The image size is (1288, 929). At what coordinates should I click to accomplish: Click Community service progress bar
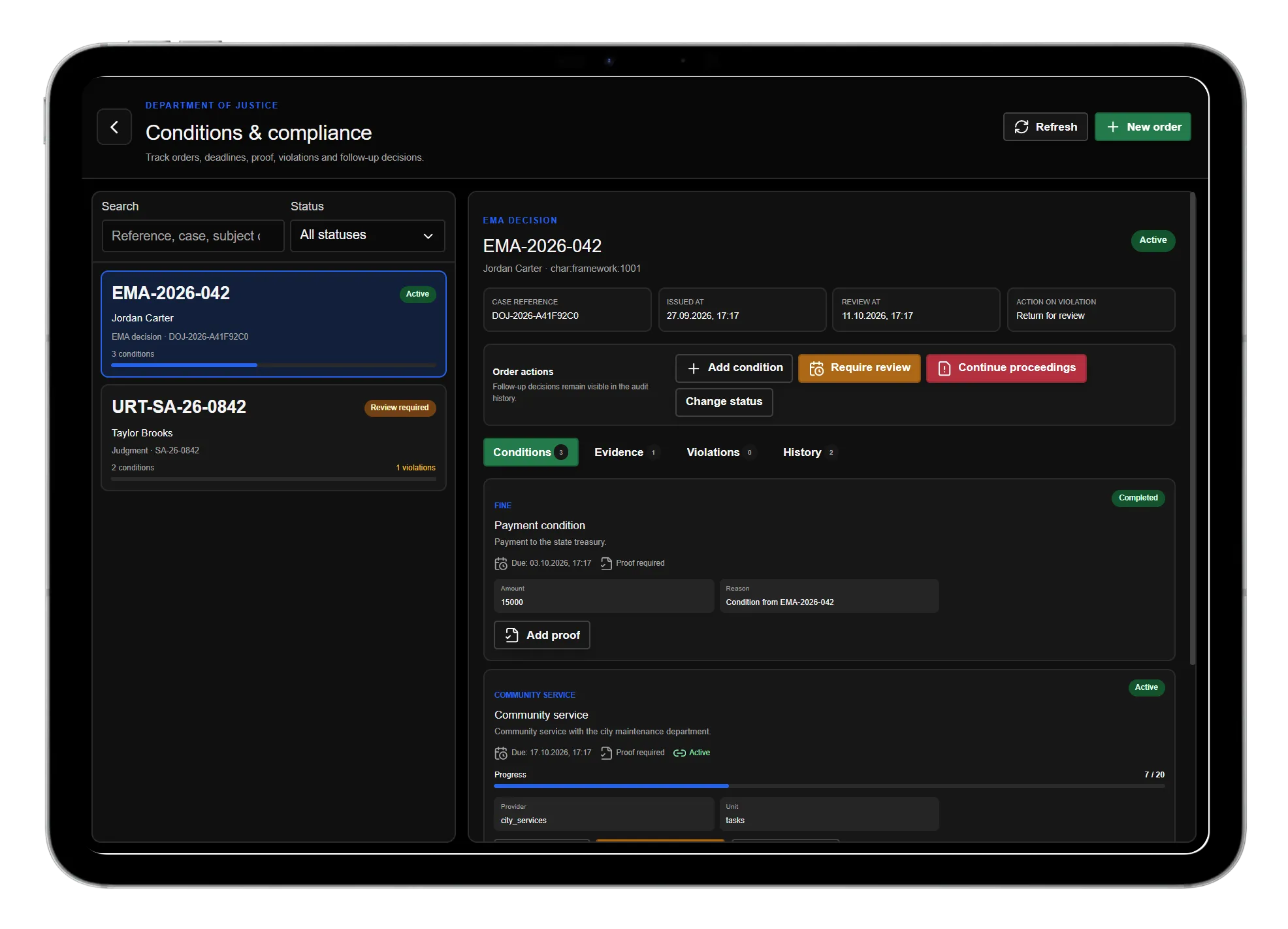(x=829, y=786)
